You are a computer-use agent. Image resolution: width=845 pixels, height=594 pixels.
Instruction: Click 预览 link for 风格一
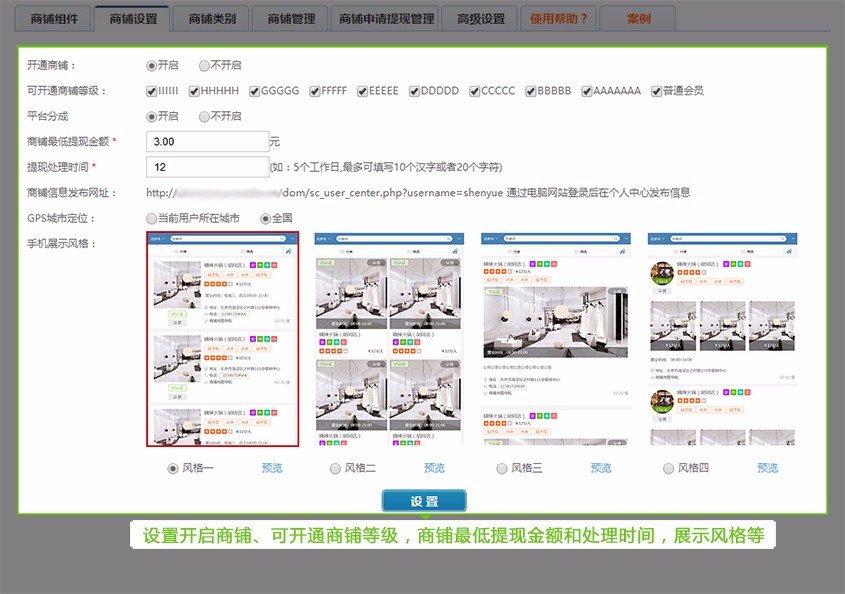272,468
